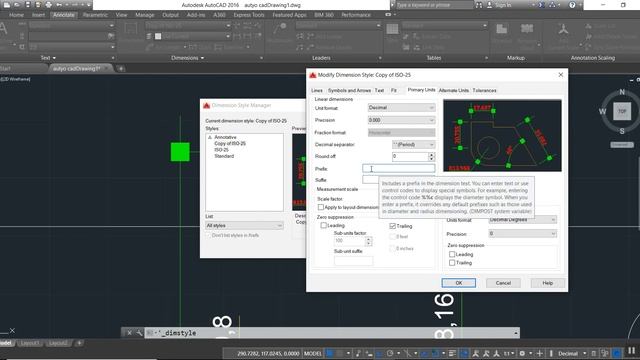This screenshot has width=640, height=360.
Task: Open the linear Precision 0.000 dropdown
Action: pos(402,120)
